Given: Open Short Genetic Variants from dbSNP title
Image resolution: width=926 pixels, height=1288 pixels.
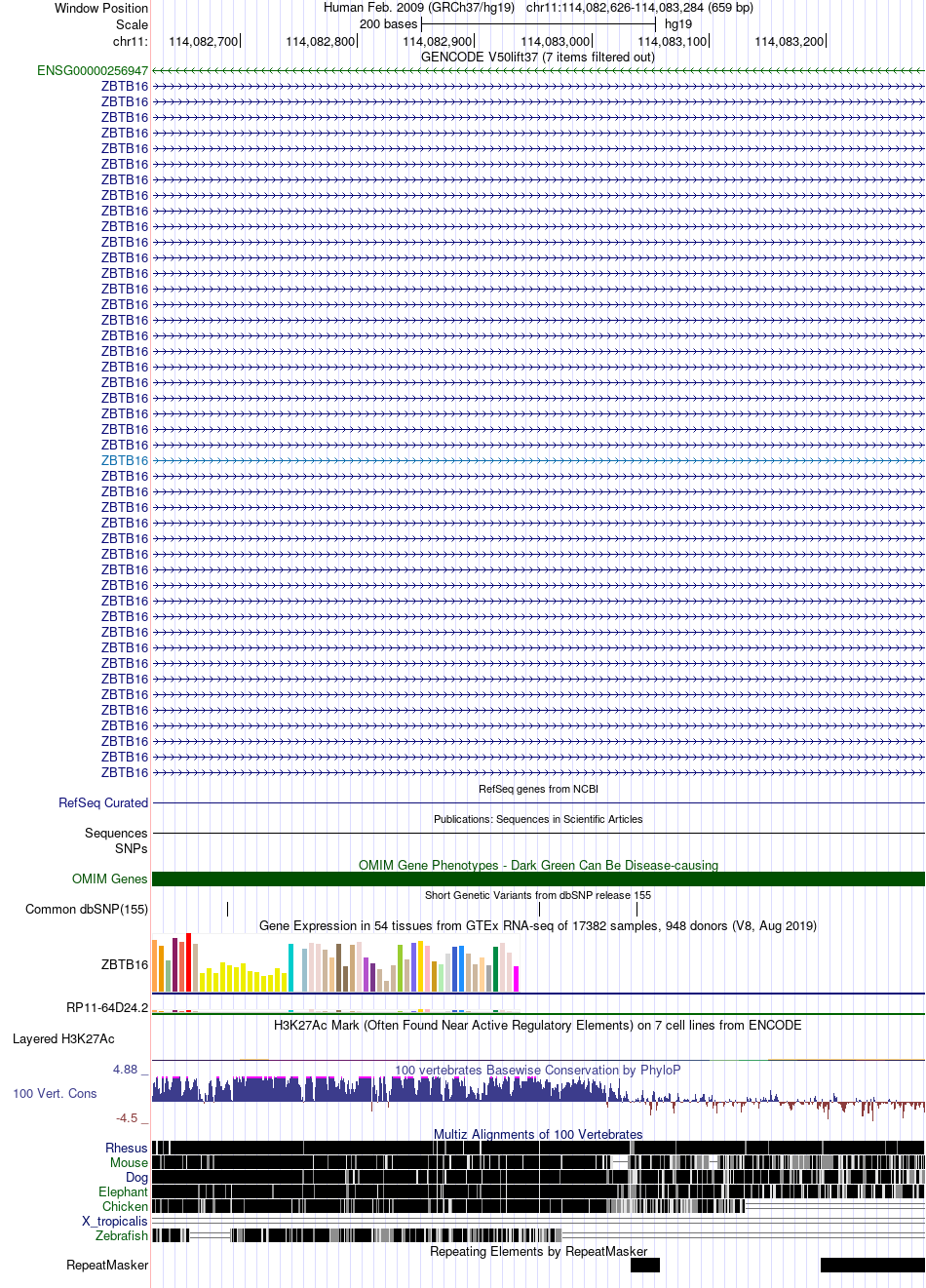Looking at the screenshot, I should tap(538, 895).
